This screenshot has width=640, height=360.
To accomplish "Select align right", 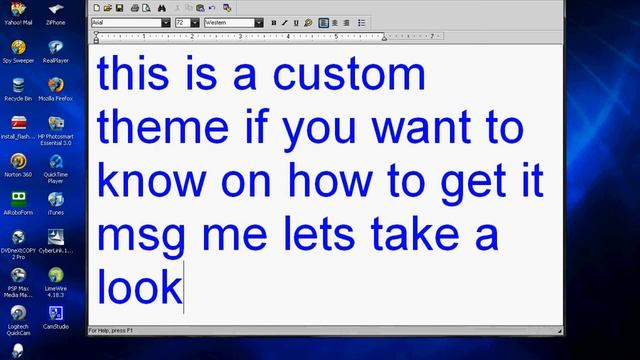I will [x=346, y=23].
